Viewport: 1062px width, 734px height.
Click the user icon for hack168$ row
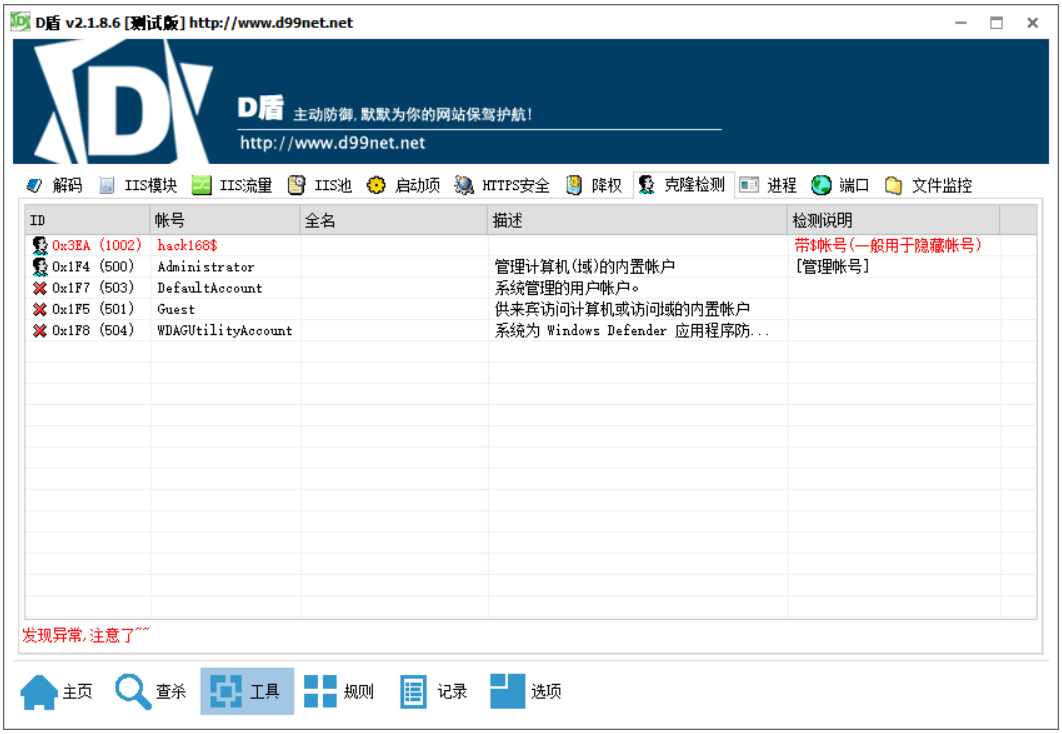point(40,245)
